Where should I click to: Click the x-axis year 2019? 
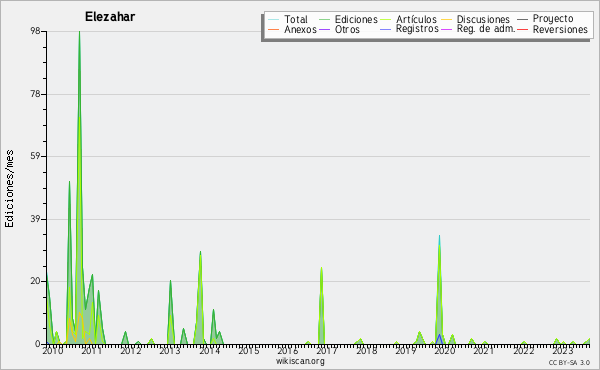406,350
